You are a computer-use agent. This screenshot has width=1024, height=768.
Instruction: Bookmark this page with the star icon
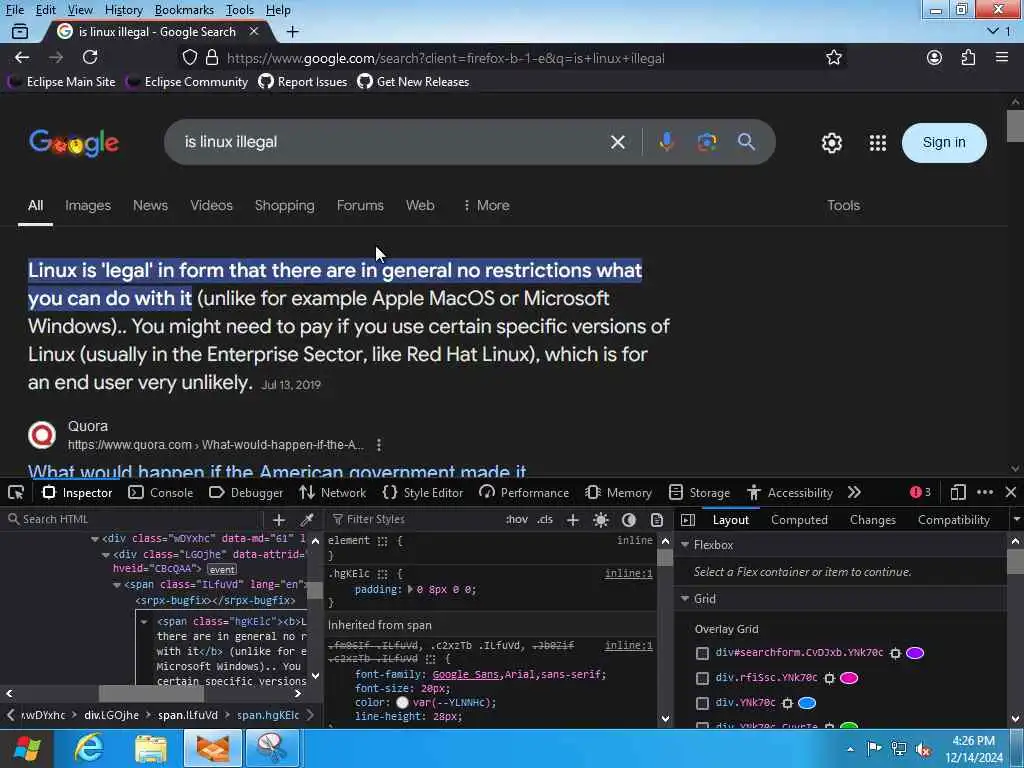tap(833, 57)
